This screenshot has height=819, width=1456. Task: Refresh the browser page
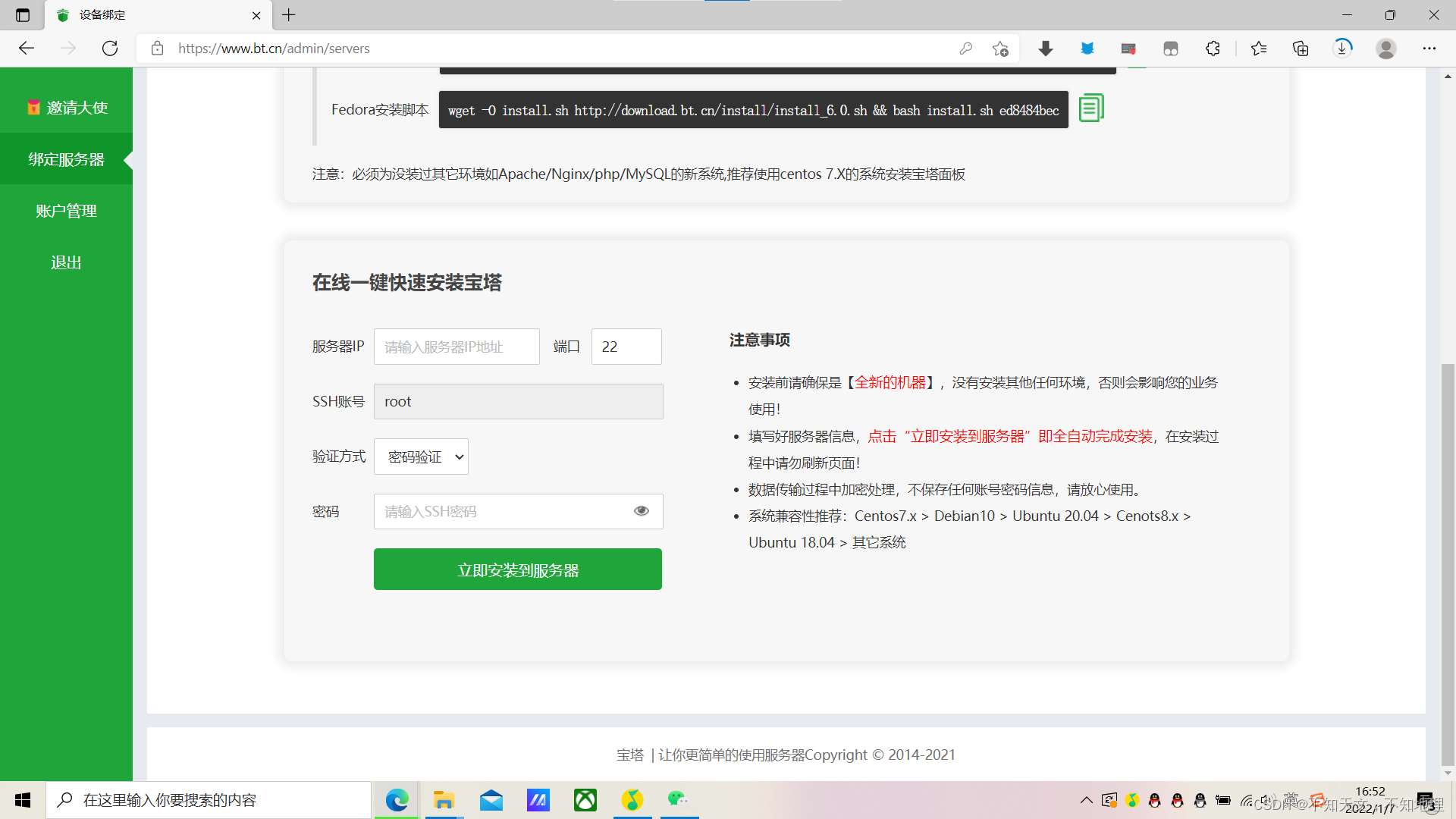coord(110,49)
